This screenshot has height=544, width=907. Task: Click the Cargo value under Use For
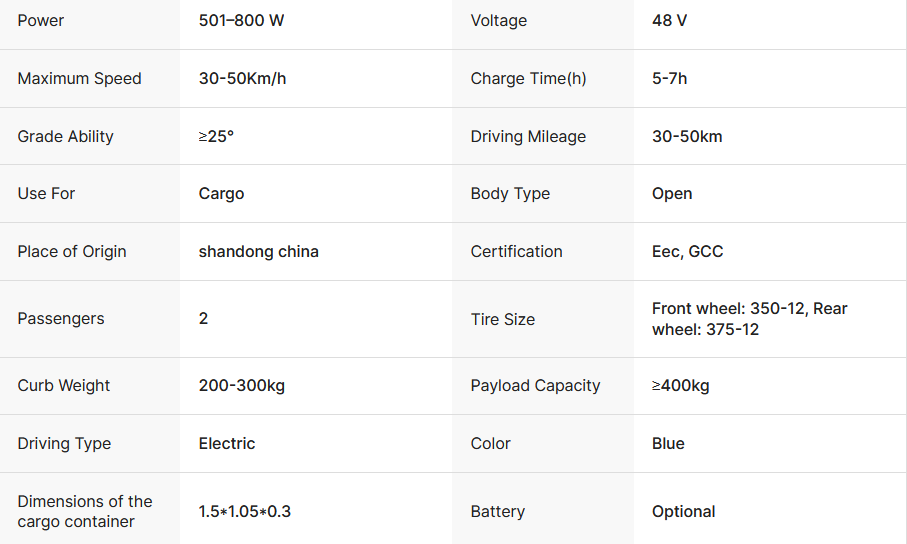221,194
